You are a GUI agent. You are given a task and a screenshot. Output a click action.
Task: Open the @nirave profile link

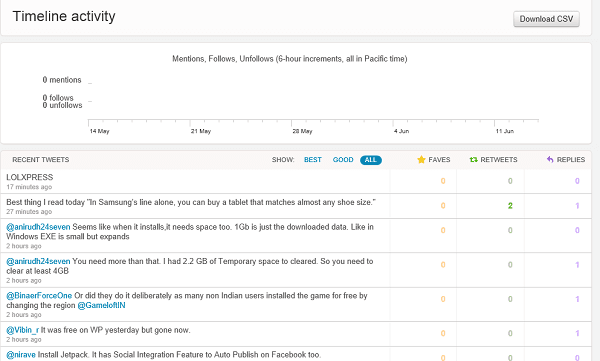point(21,355)
